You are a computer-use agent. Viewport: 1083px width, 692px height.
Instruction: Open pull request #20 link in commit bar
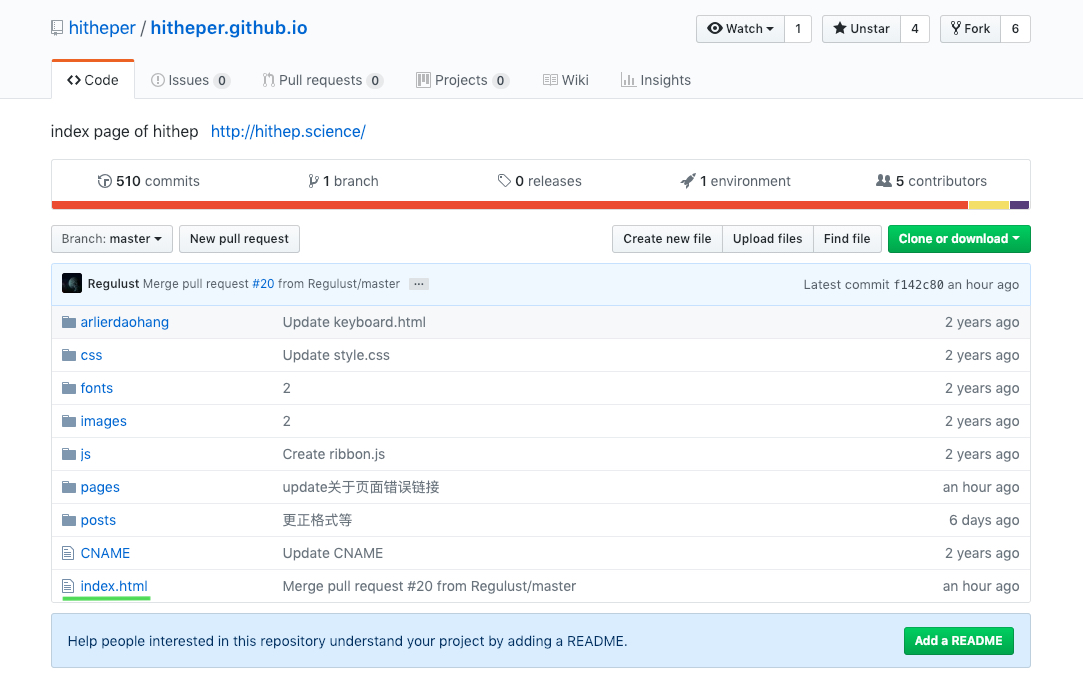tap(263, 284)
